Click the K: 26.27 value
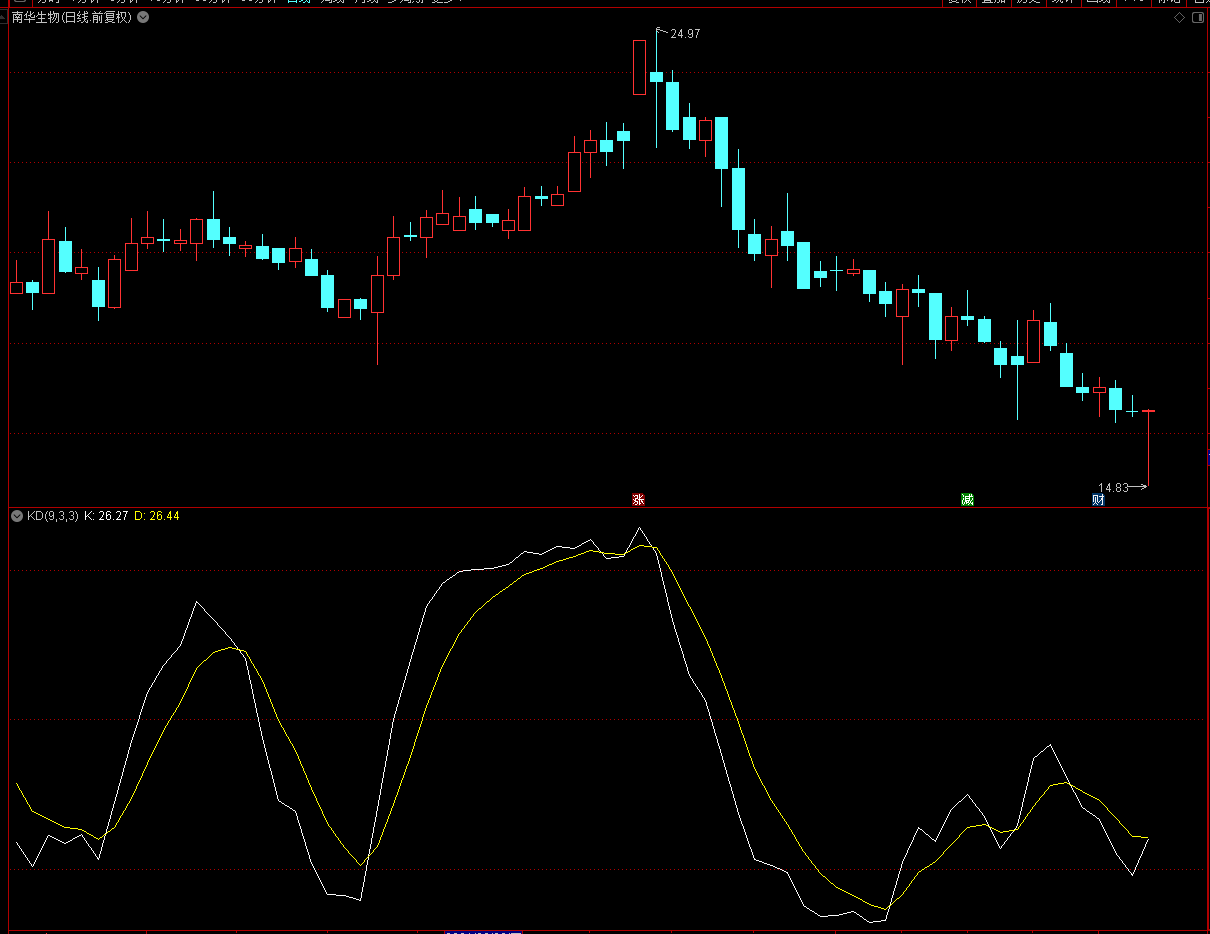This screenshot has height=934, width=1210. [105, 516]
